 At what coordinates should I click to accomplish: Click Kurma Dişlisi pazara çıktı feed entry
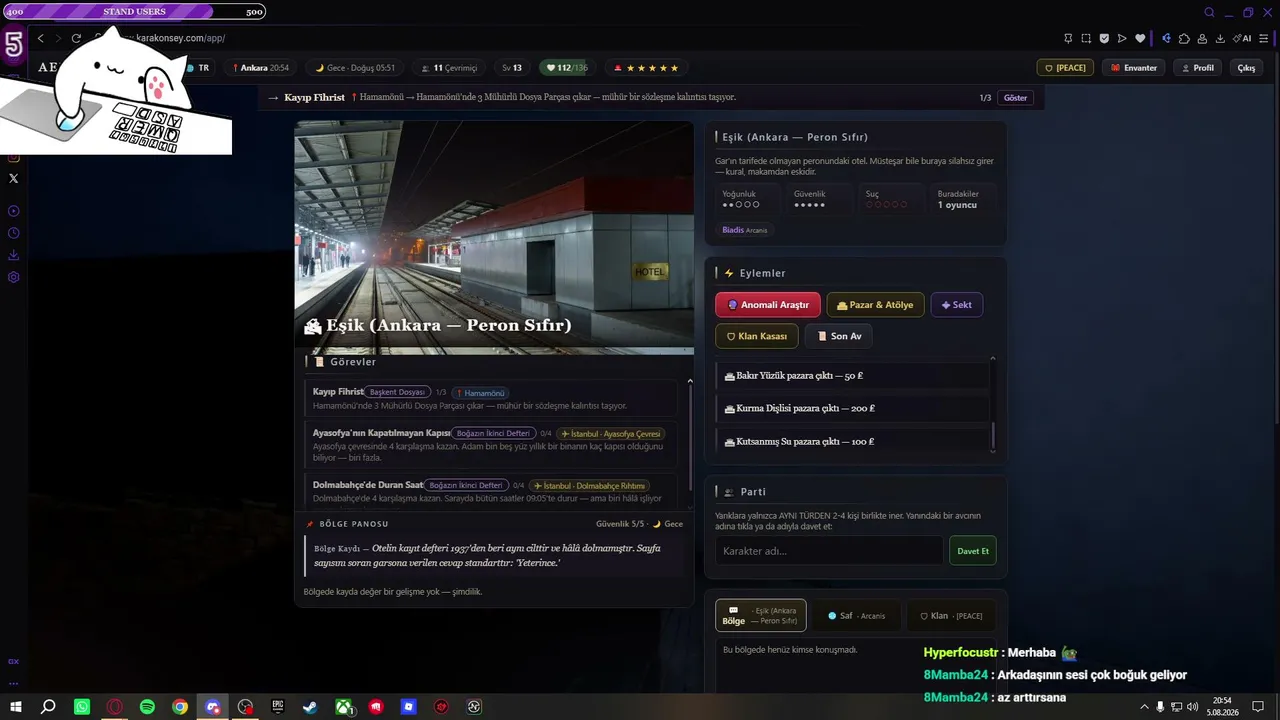click(852, 408)
